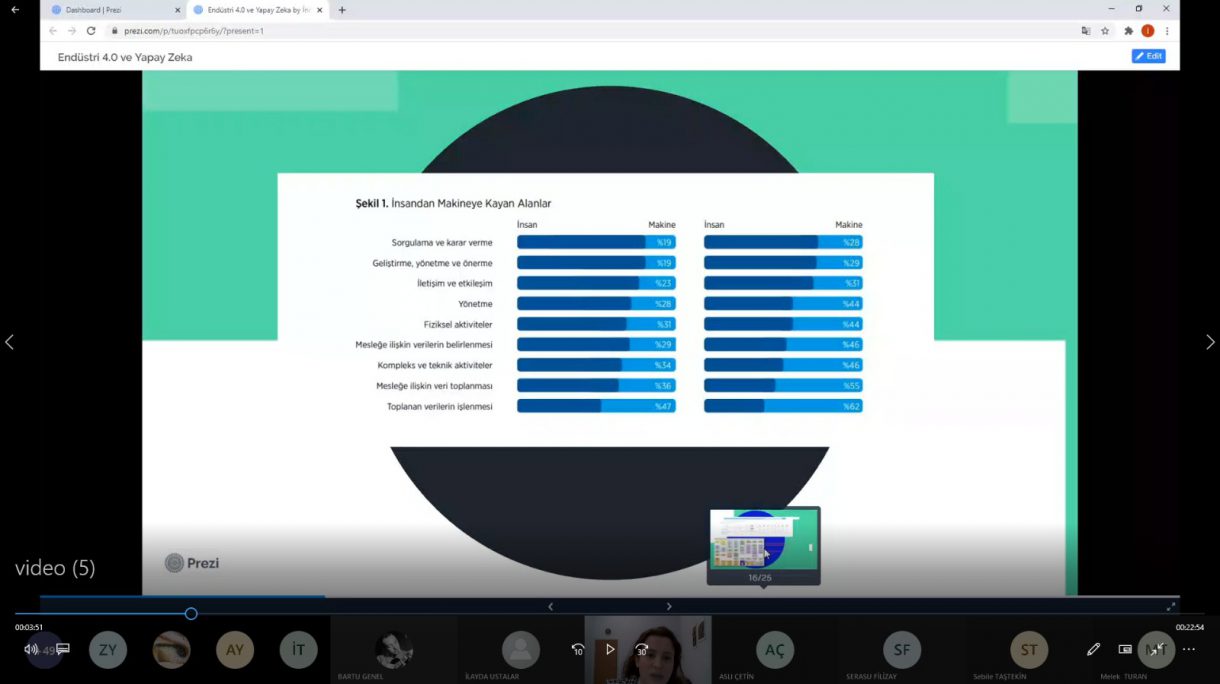Click 'İletişim ve etkileşim' row label
This screenshot has width=1220, height=684.
455,284
